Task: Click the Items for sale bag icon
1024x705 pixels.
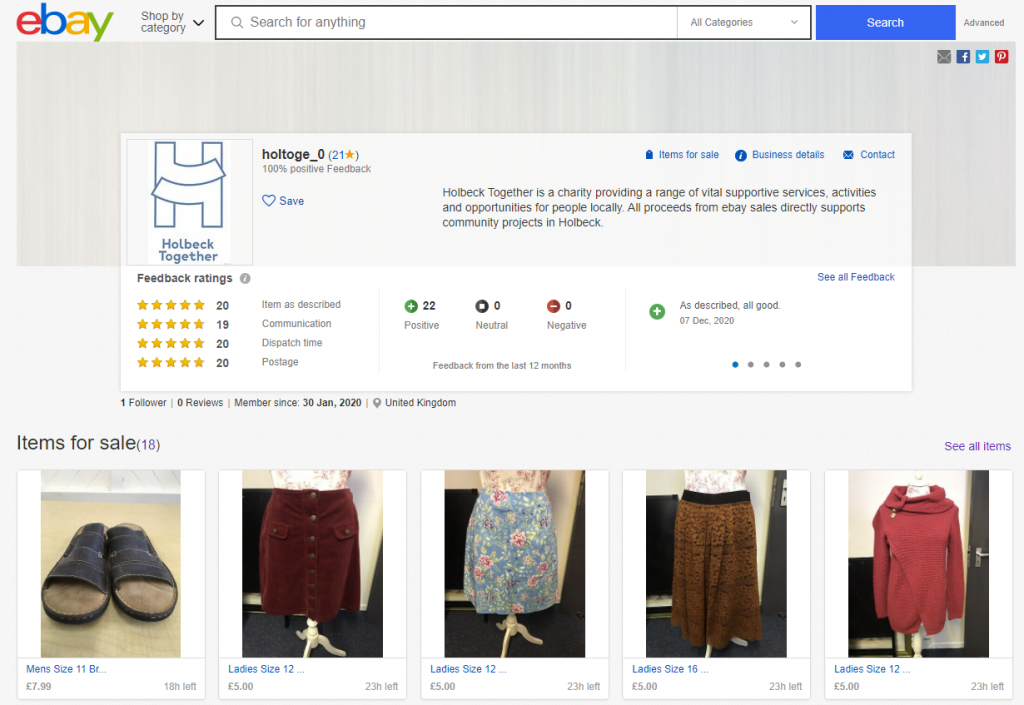Action: click(x=649, y=155)
